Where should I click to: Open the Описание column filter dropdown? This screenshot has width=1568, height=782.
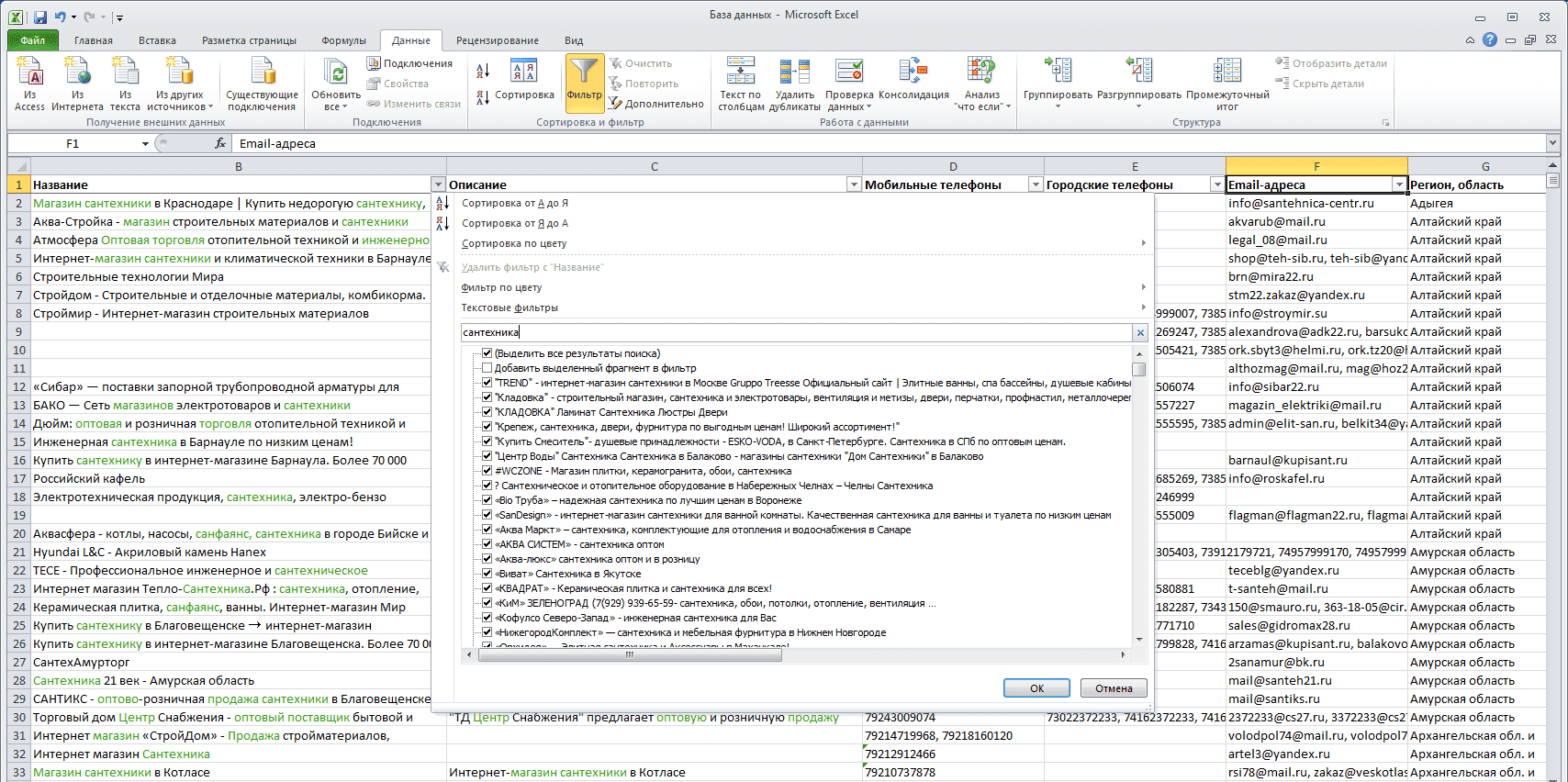854,184
